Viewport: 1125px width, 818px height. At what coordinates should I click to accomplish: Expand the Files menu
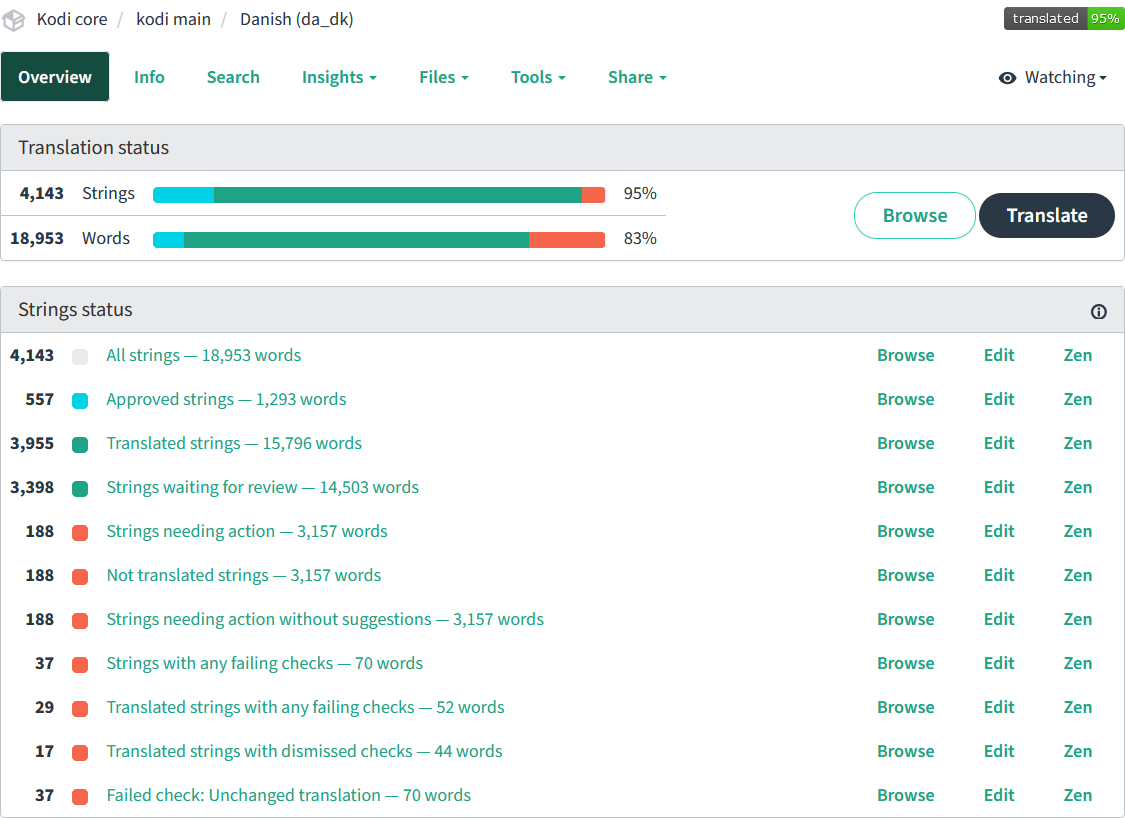coord(443,77)
